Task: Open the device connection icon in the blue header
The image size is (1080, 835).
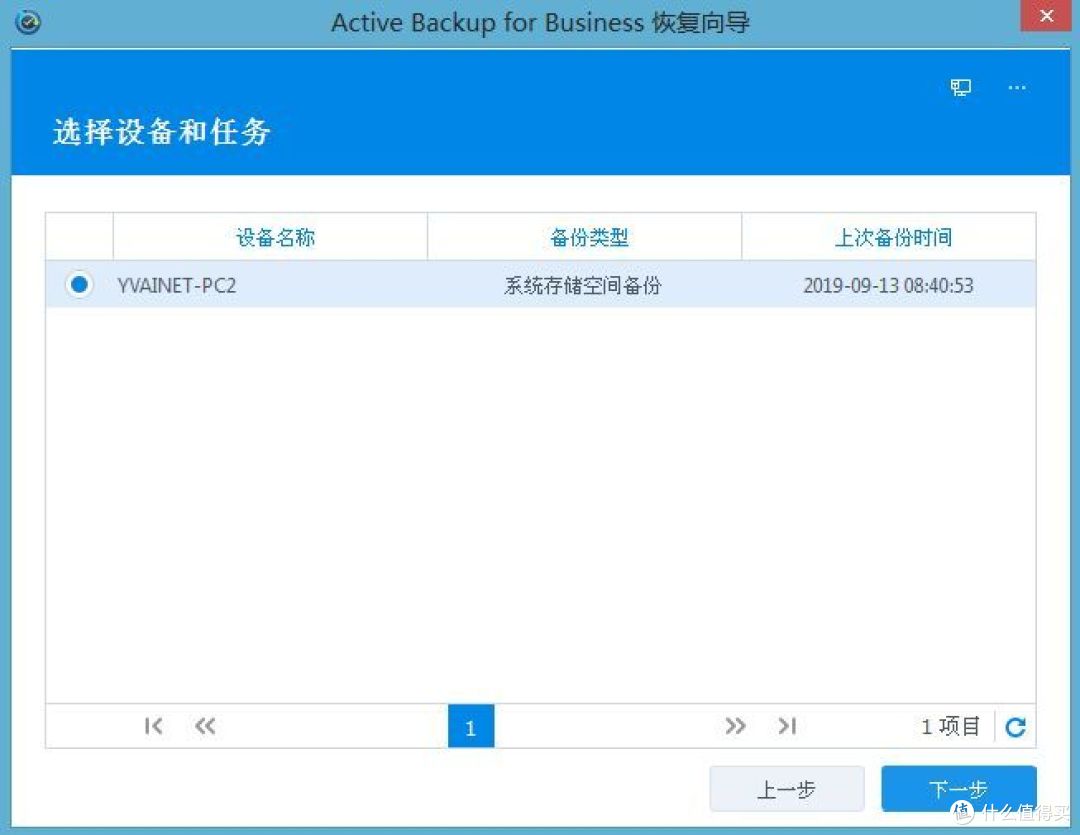Action: 960,87
